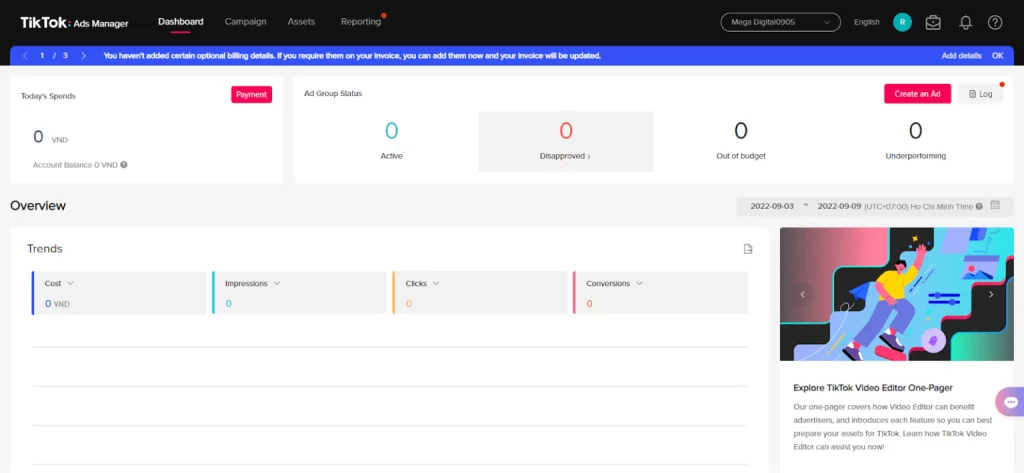
Task: Open the Dashboard tab
Action: [180, 22]
